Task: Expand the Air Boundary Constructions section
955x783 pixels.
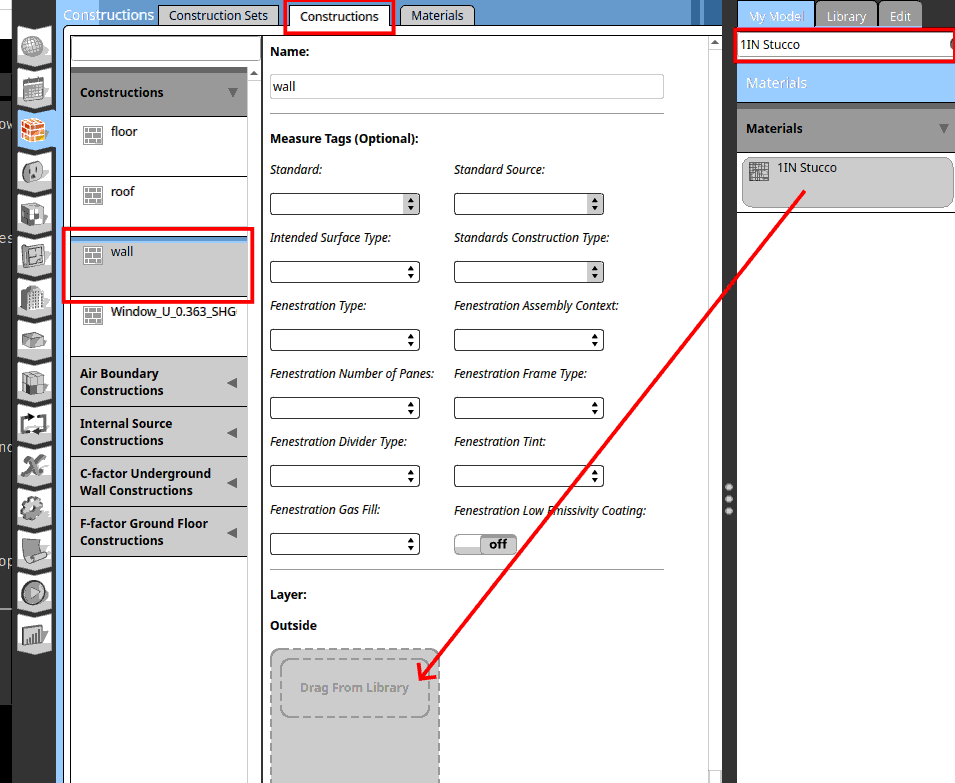Action: tap(158, 382)
